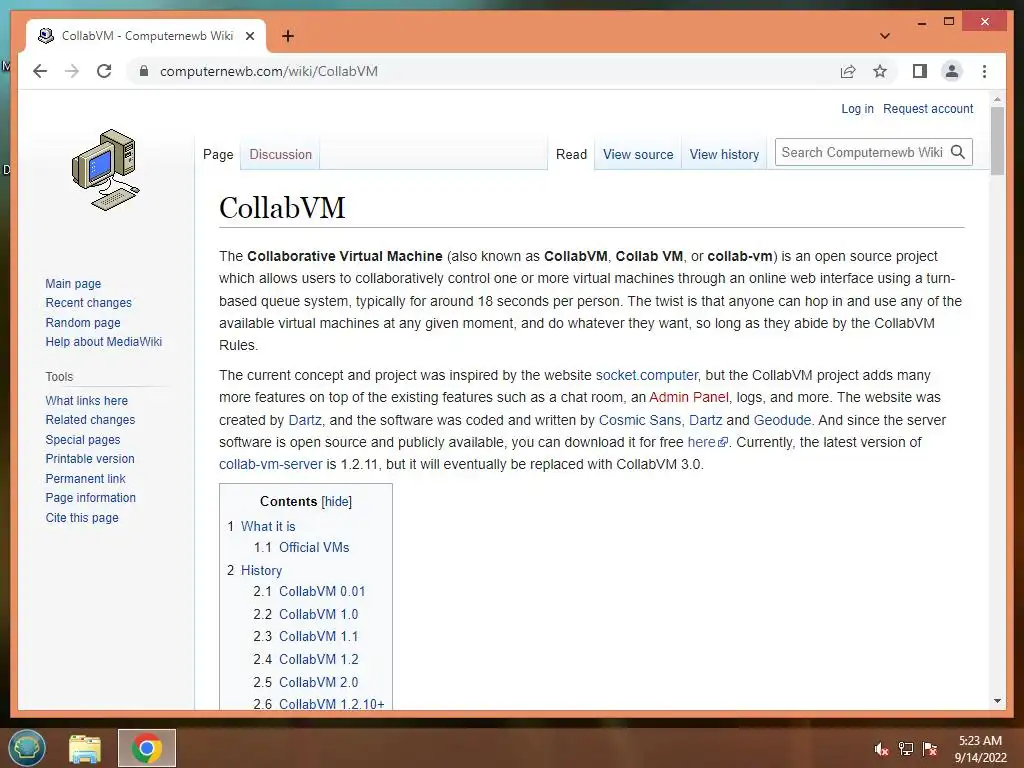
Task: Open the tab search chevron in the title bar
Action: [884, 36]
